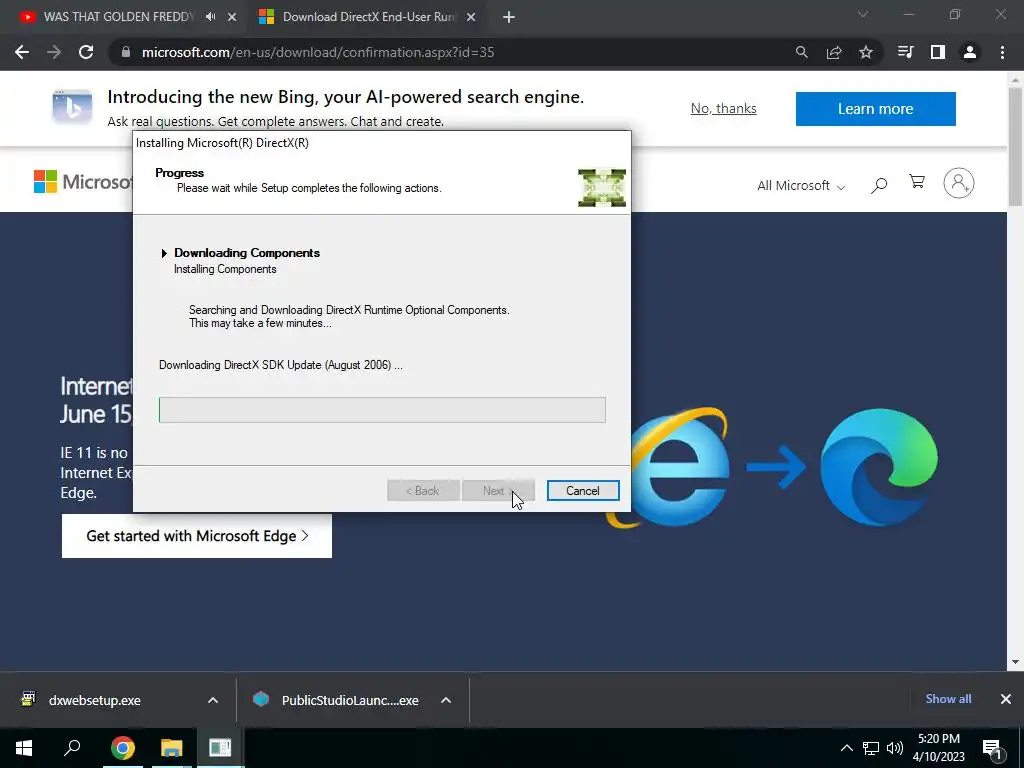
Task: Click Chrome icon in taskbar
Action: [123, 748]
